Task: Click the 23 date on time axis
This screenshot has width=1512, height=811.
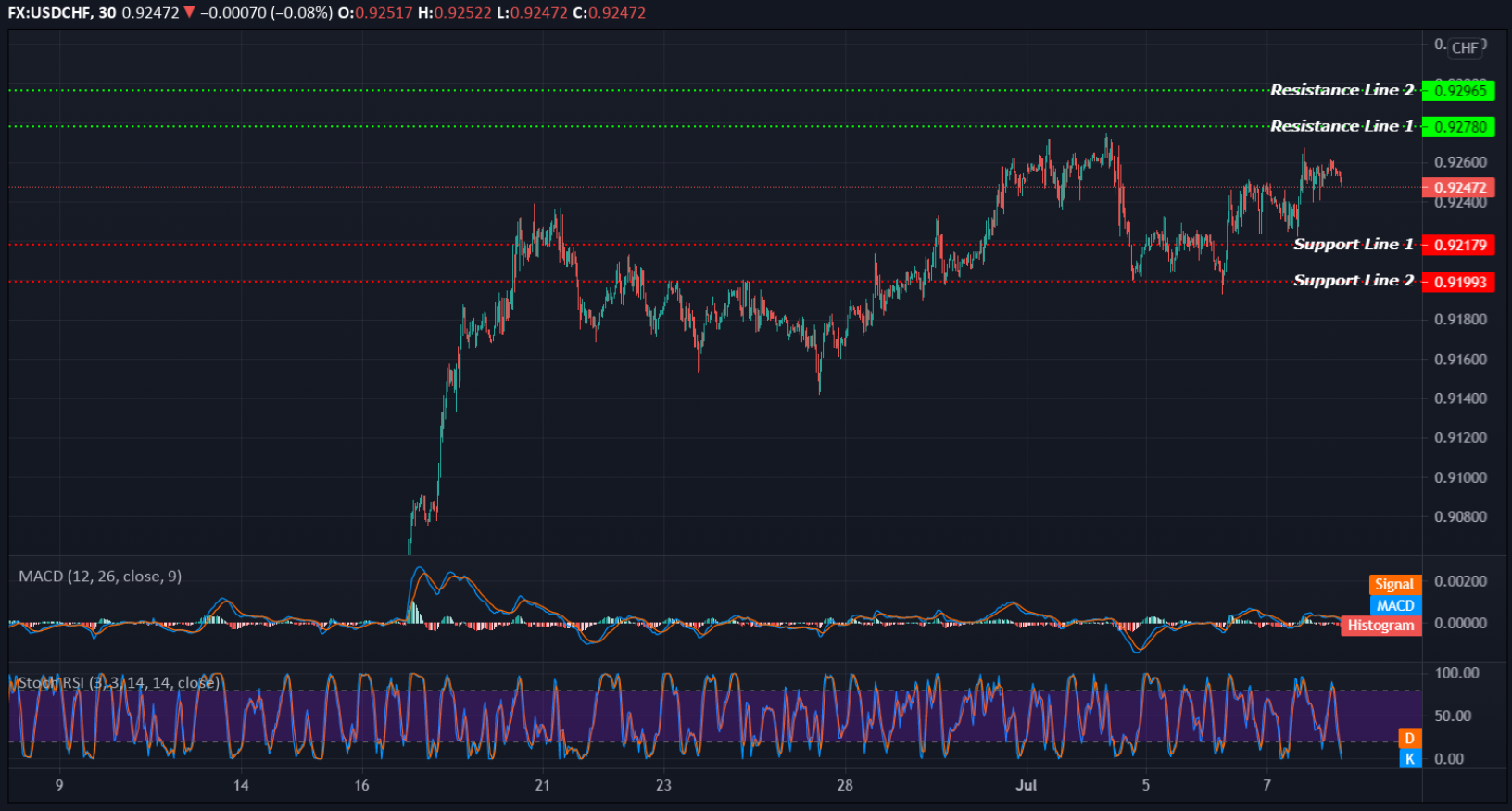Action: click(663, 785)
